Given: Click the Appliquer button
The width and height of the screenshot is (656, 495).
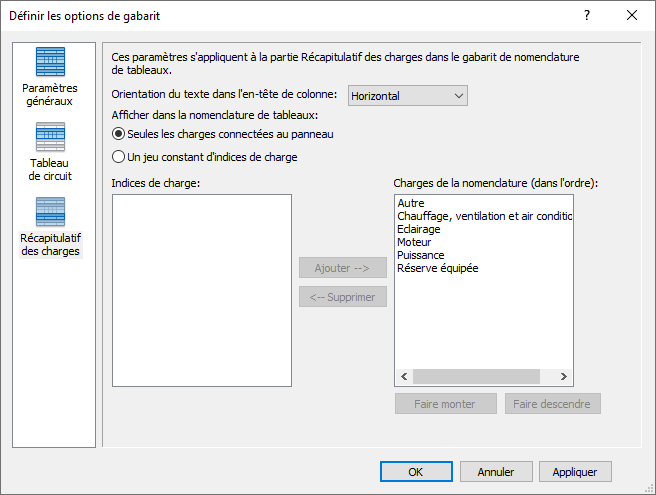Looking at the screenshot, I should point(575,472).
